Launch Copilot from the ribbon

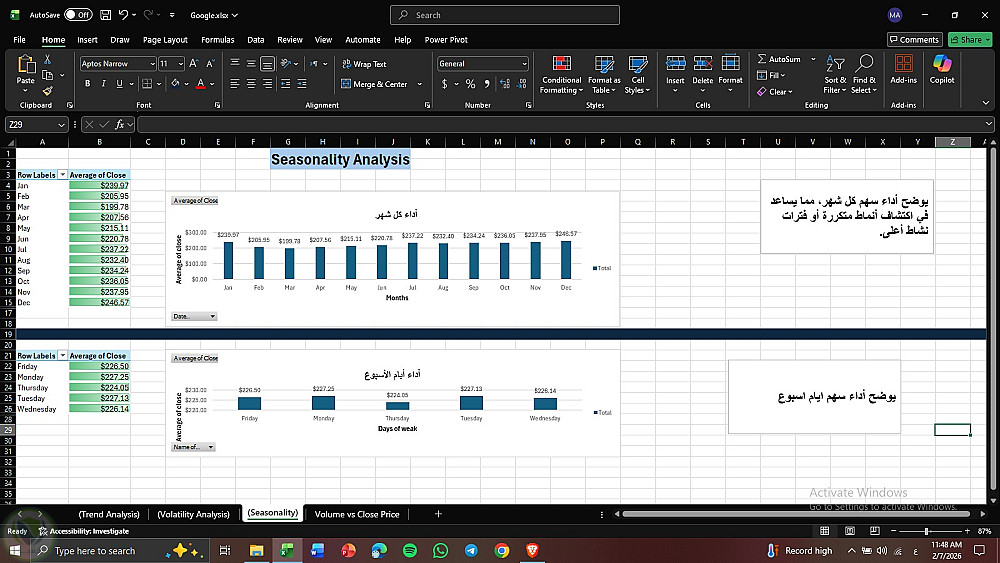pos(942,69)
